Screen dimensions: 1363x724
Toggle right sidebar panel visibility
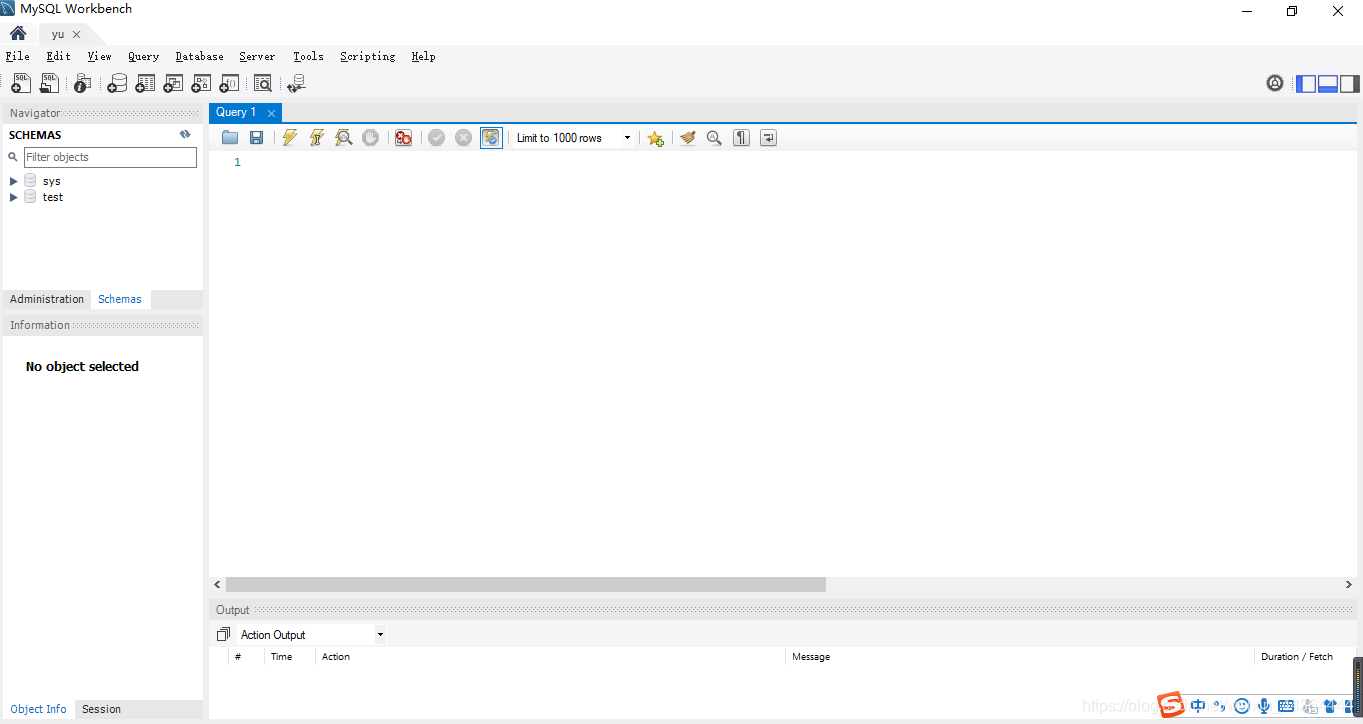coord(1350,84)
